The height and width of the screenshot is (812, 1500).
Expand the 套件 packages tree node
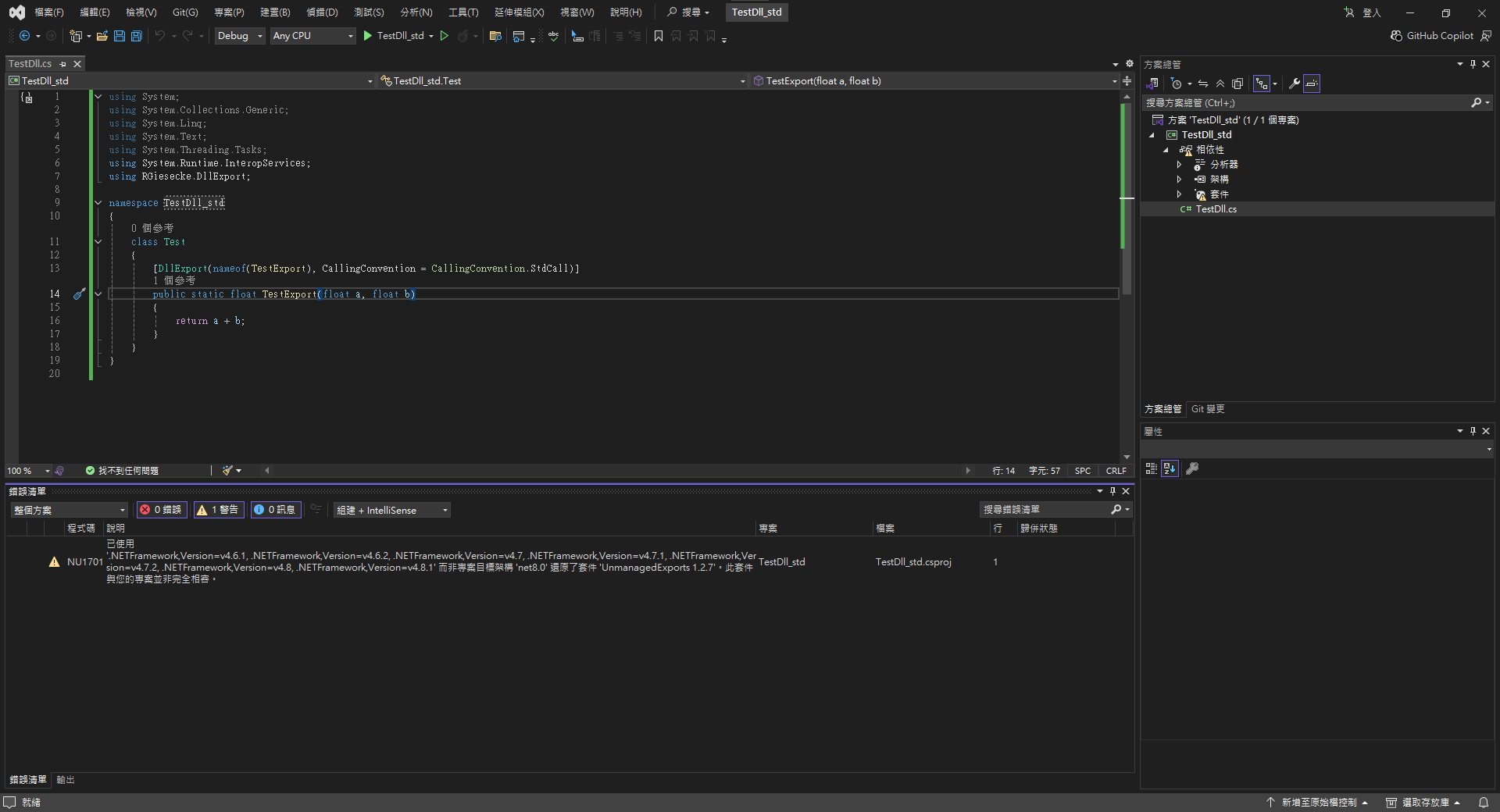click(1179, 194)
